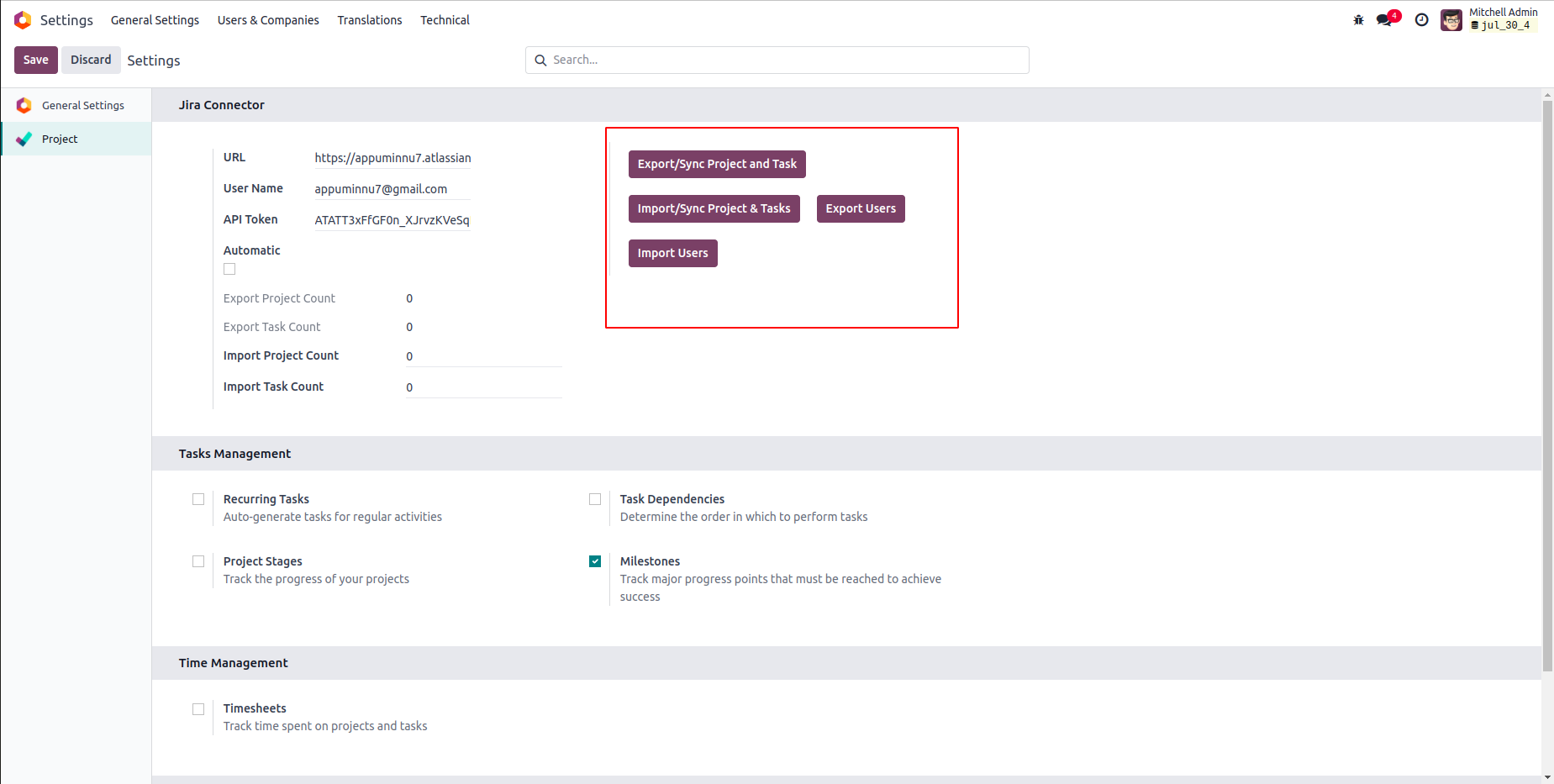The height and width of the screenshot is (784, 1554).
Task: Open the activities clock icon
Action: point(1421,20)
